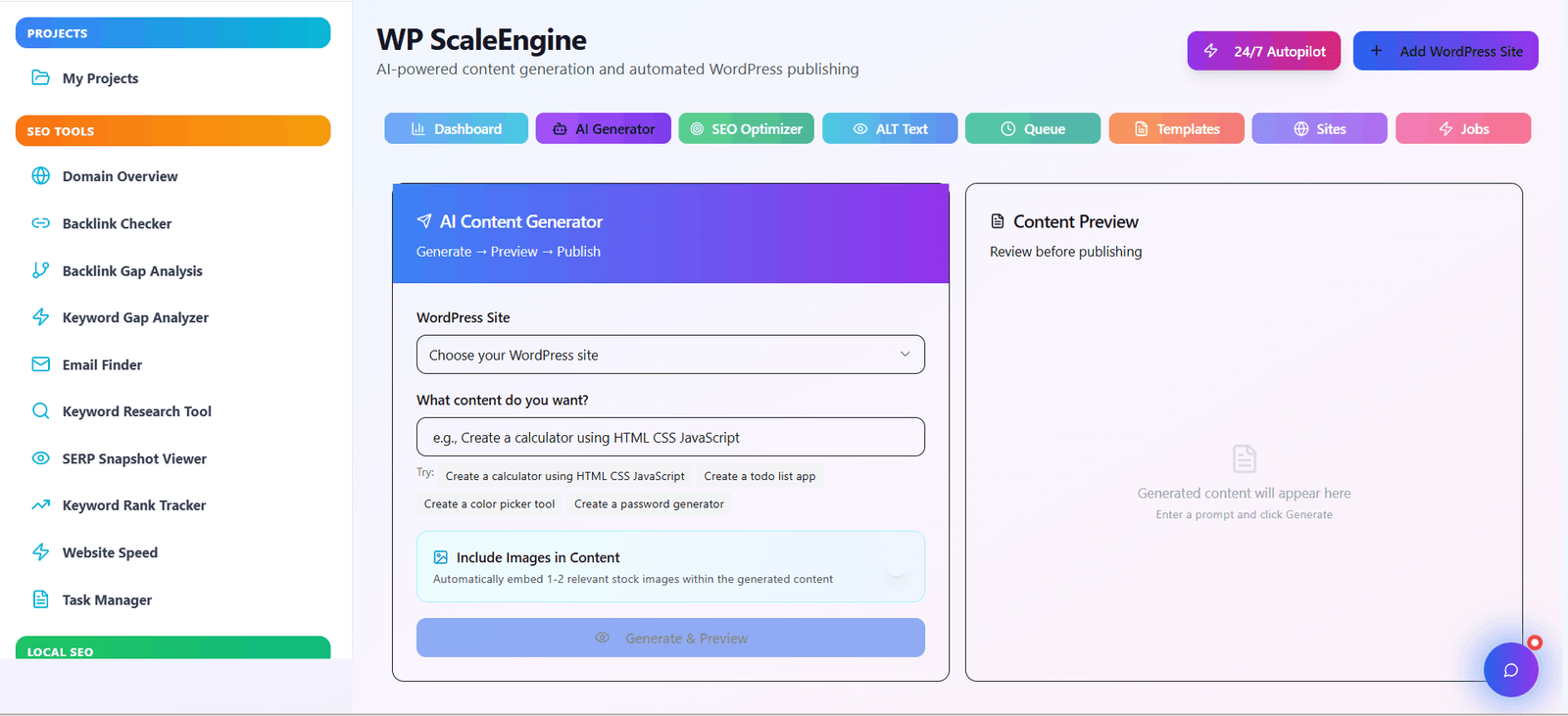
Task: Click Generated content will appear here text
Action: pyautogui.click(x=1244, y=493)
